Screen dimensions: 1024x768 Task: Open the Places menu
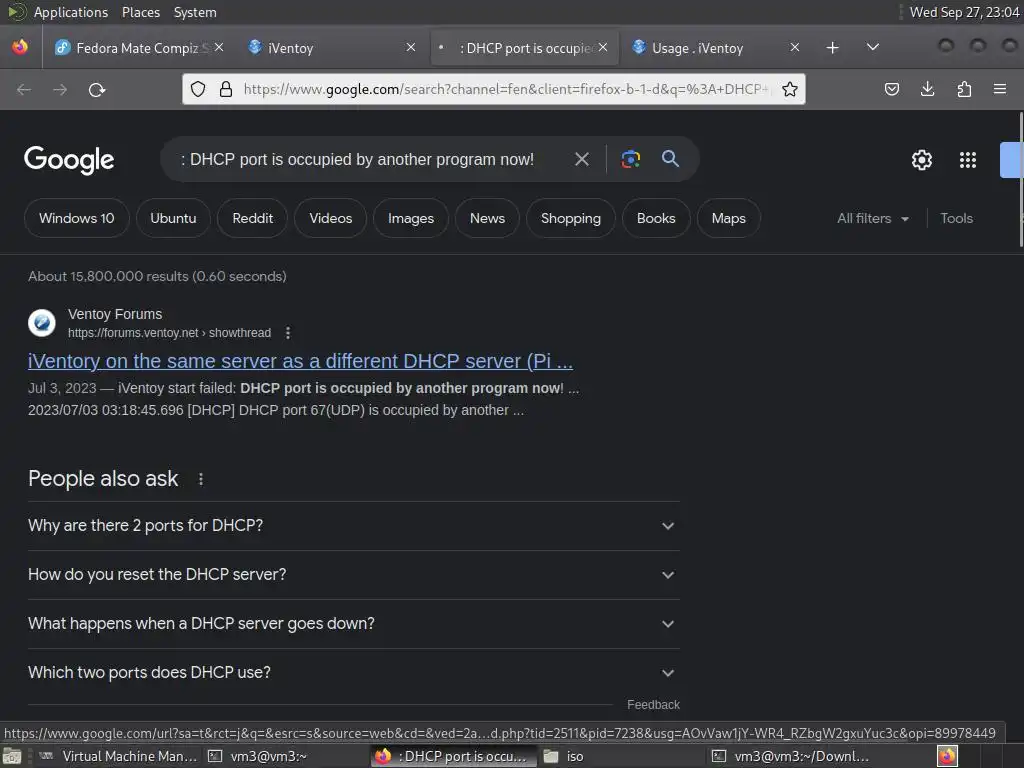tap(141, 12)
